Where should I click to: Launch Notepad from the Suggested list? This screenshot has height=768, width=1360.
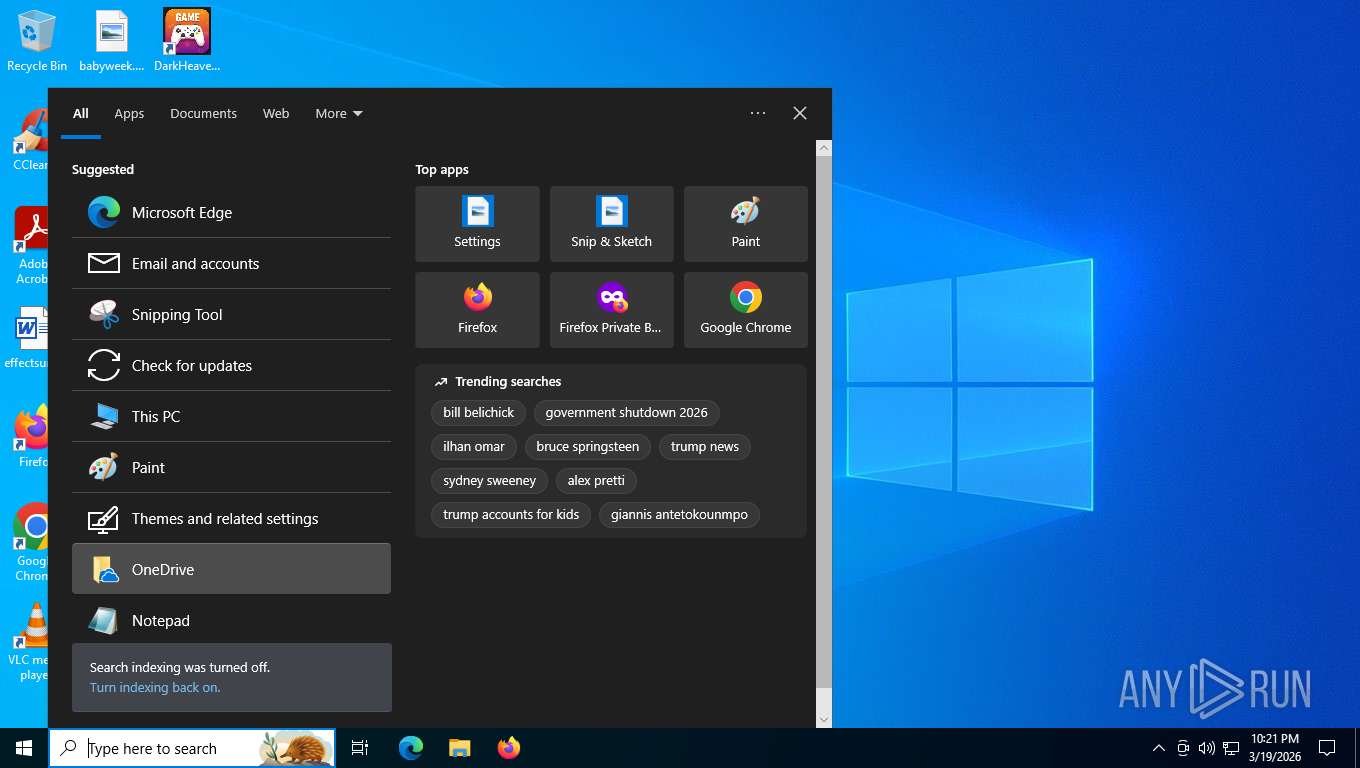click(231, 620)
